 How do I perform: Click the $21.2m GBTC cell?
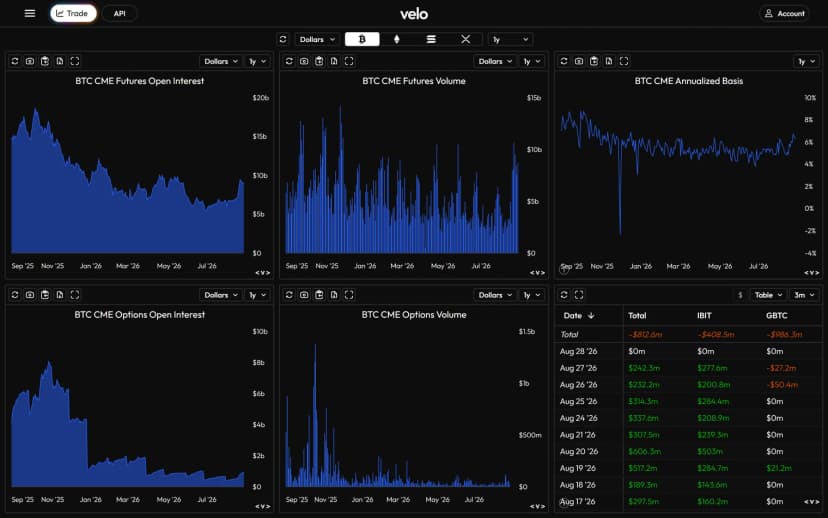[778, 468]
